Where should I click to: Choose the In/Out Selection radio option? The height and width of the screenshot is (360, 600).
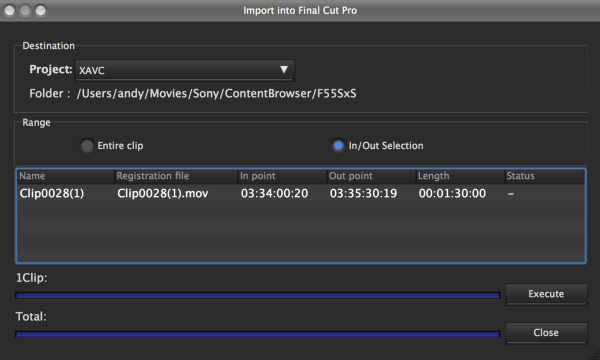pyautogui.click(x=338, y=145)
